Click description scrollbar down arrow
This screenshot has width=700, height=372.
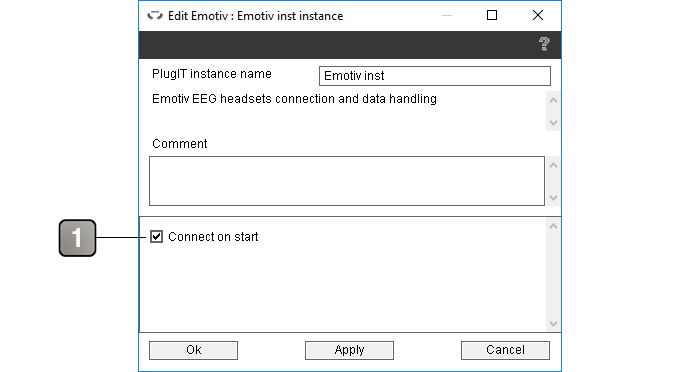(x=554, y=123)
